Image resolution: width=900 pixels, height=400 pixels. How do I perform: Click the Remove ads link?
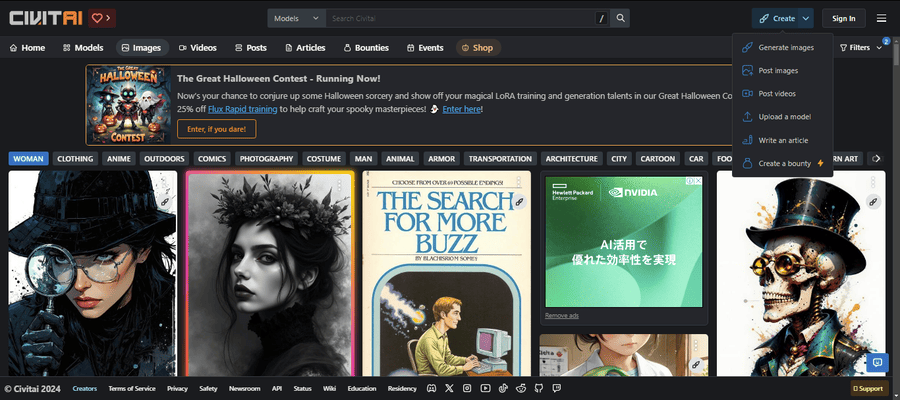pyautogui.click(x=562, y=316)
